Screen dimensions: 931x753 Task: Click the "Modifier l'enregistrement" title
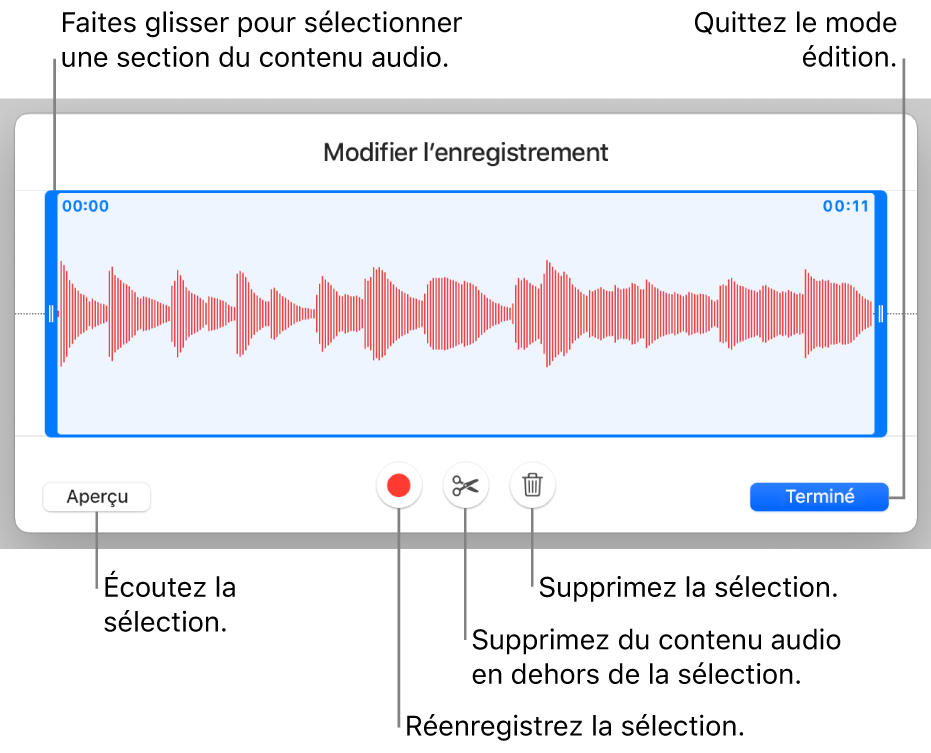tap(466, 153)
